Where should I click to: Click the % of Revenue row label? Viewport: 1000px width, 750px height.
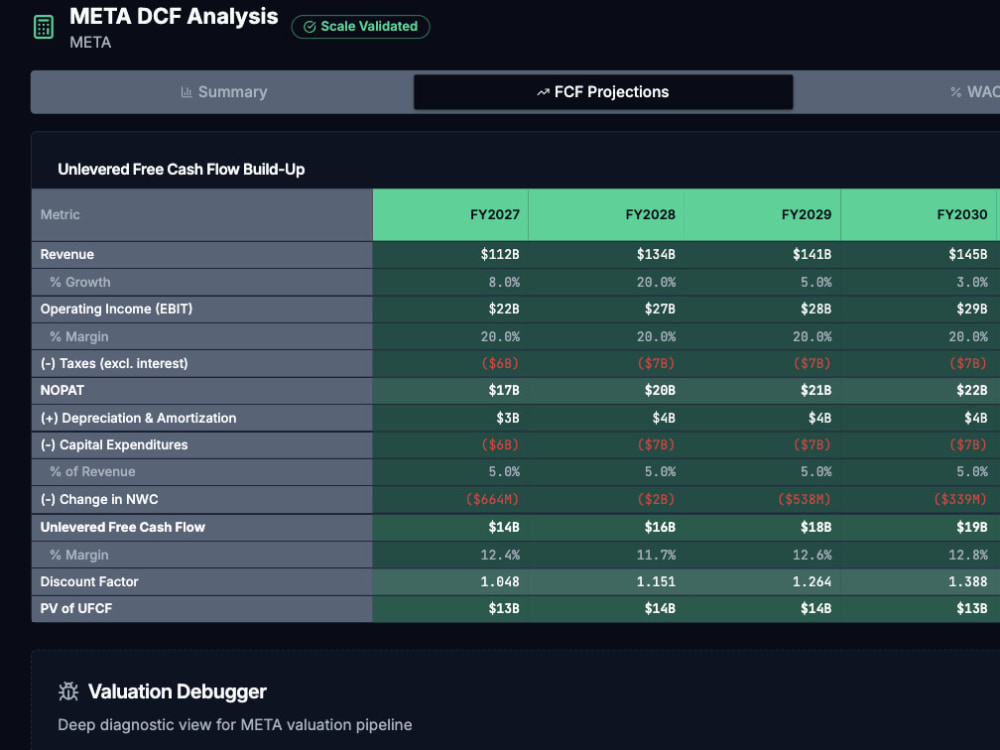click(x=92, y=472)
